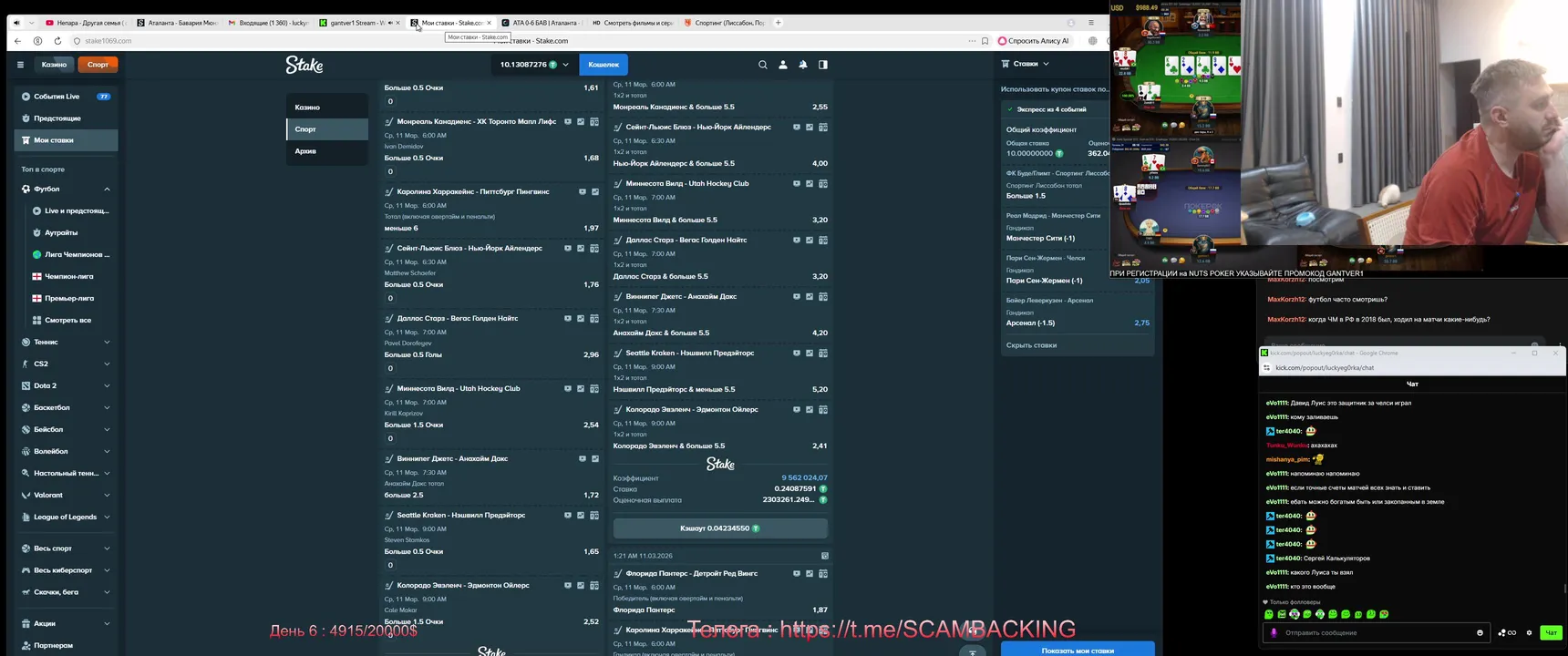Open share icon beside 1:21 AM 11.03.2026

[825, 556]
